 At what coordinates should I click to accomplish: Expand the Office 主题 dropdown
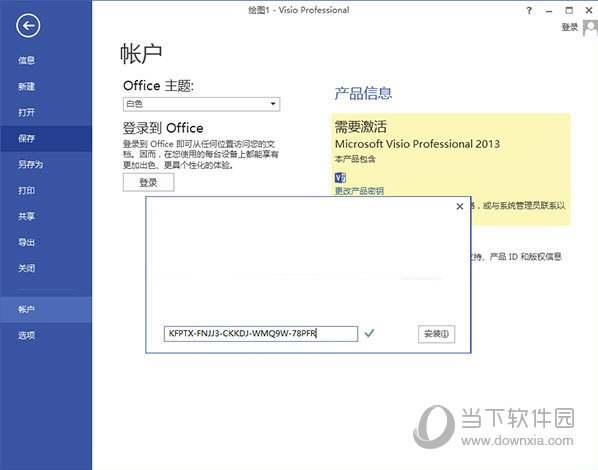click(x=201, y=104)
